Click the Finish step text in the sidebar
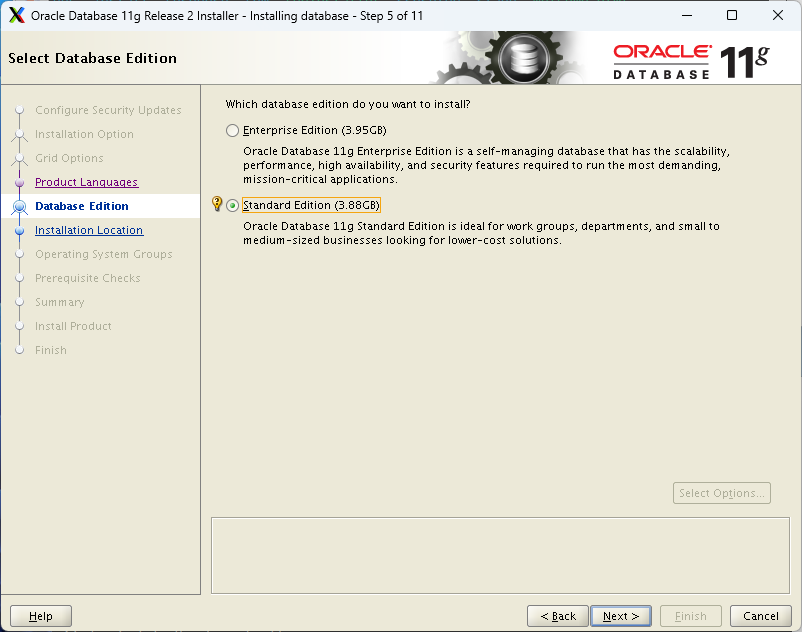 coord(51,350)
